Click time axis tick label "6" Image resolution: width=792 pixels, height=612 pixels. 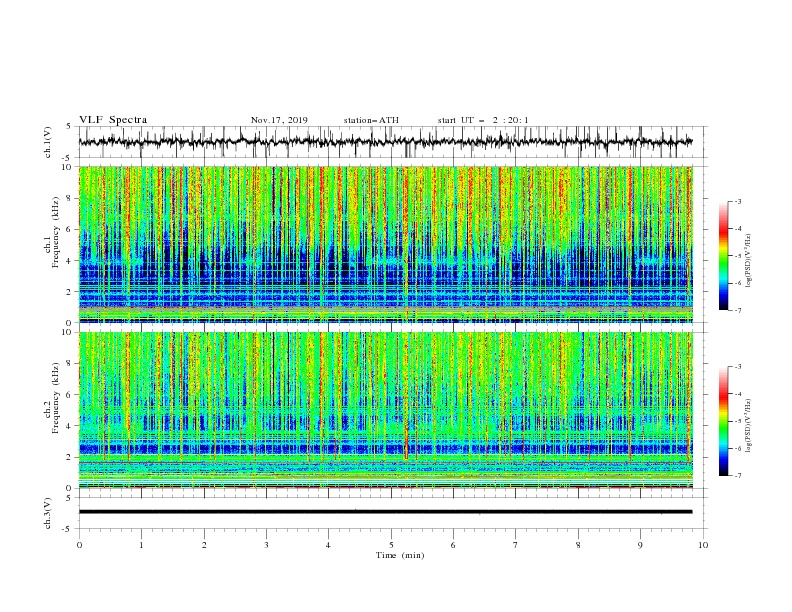[453, 545]
